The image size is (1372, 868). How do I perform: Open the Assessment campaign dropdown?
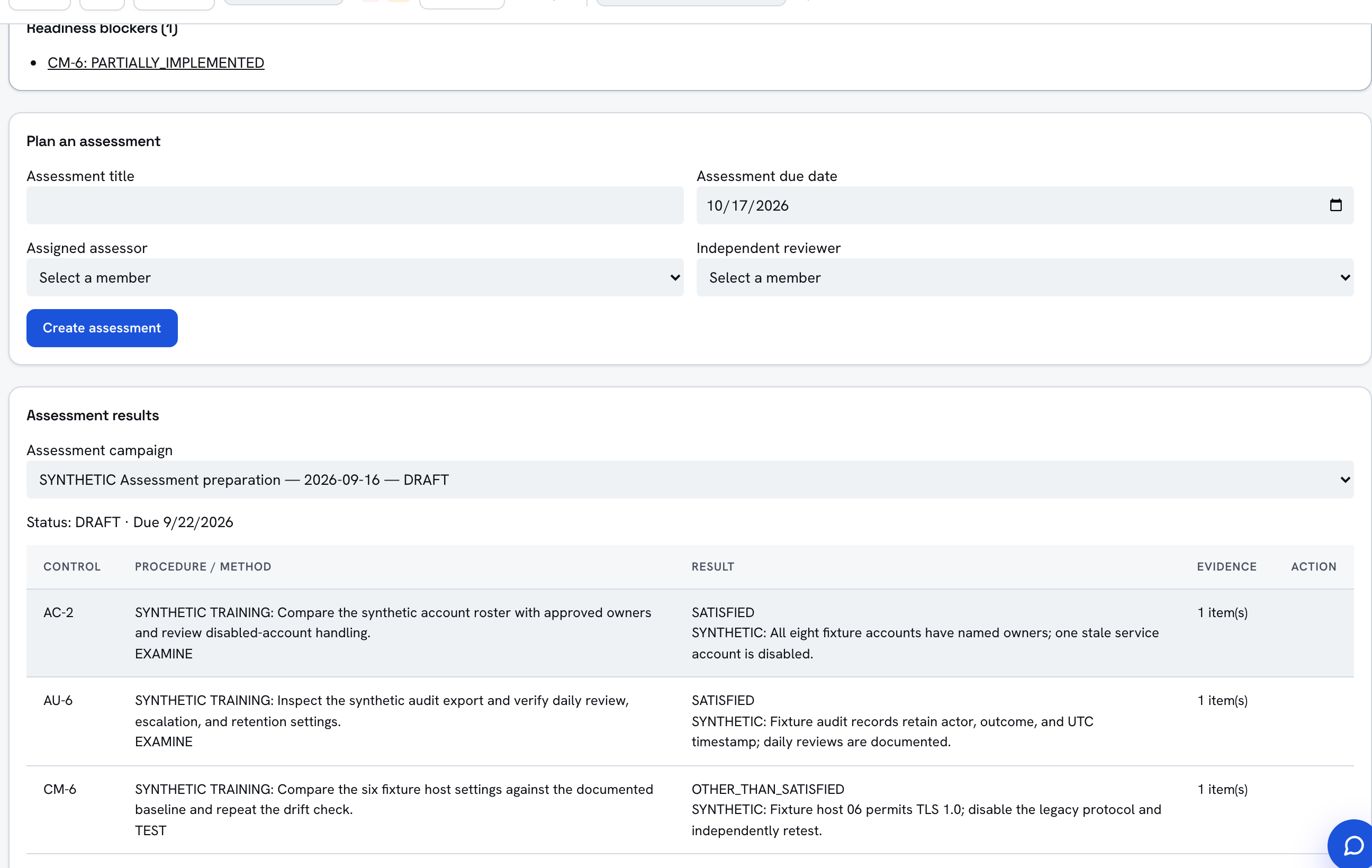[x=689, y=480]
